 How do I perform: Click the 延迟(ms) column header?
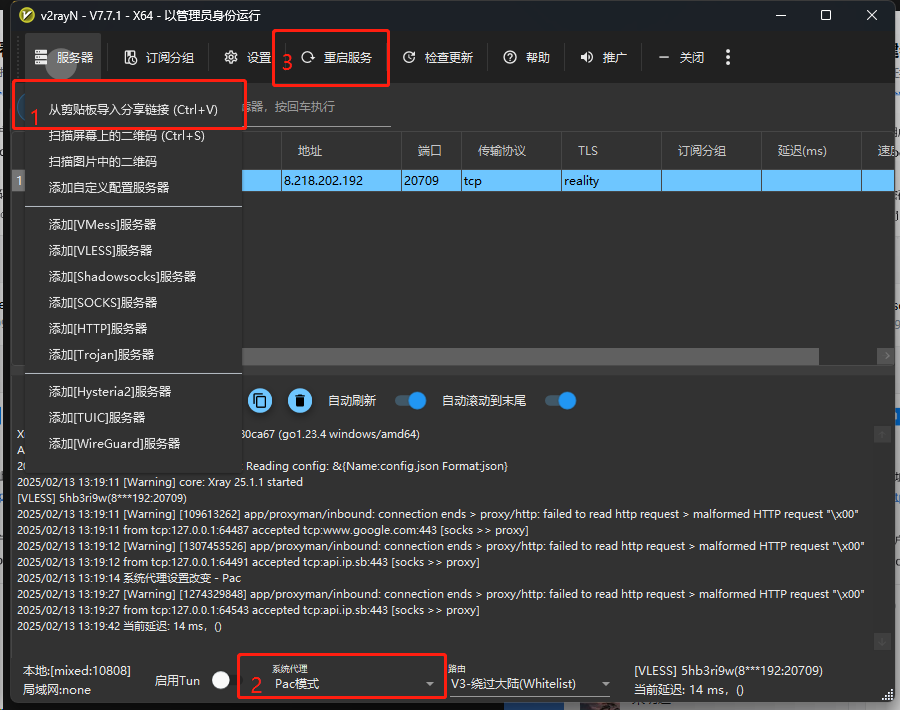(802, 151)
